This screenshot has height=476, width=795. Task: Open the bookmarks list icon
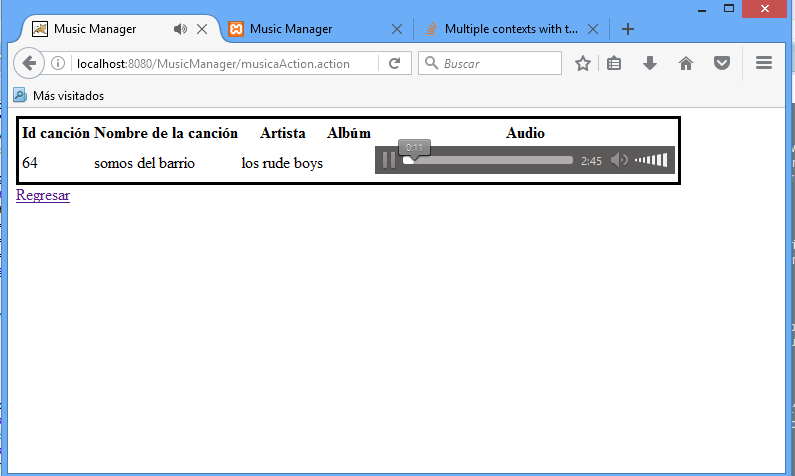(613, 63)
